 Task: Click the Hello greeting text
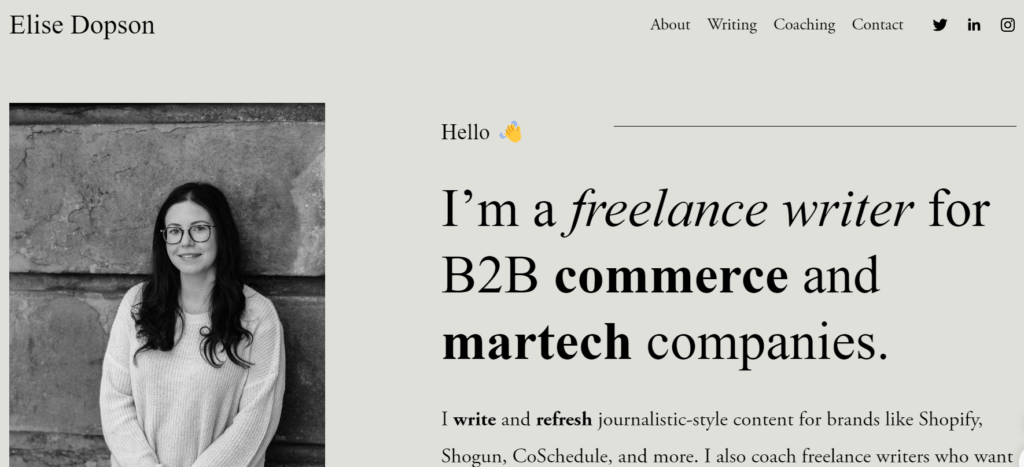[x=465, y=132]
